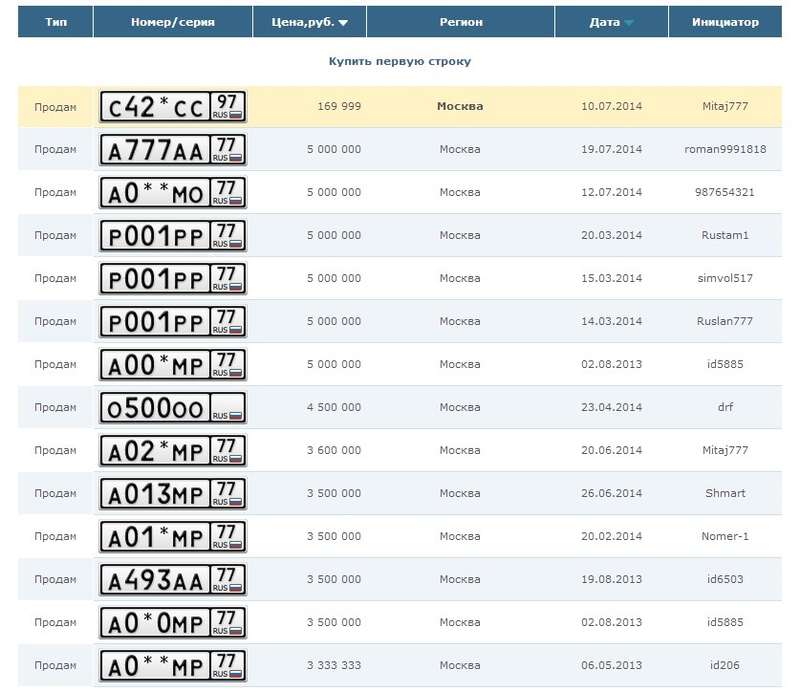This screenshot has height=691, width=800.
Task: Open seller id206
Action: 724,665
